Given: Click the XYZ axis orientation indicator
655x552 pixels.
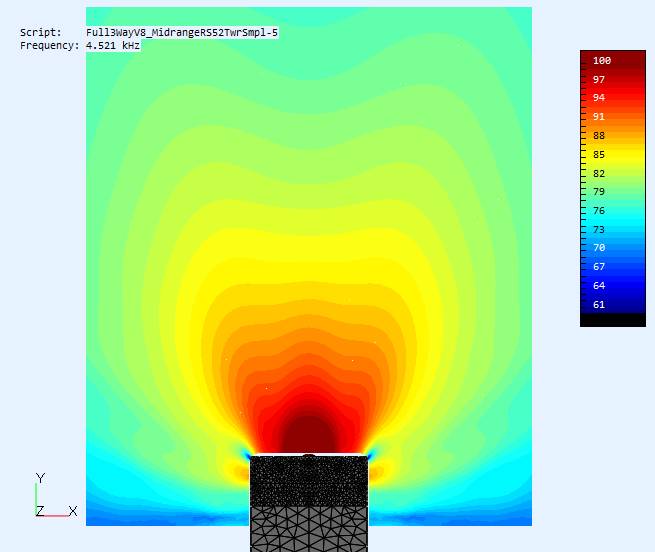Looking at the screenshot, I should [56, 495].
